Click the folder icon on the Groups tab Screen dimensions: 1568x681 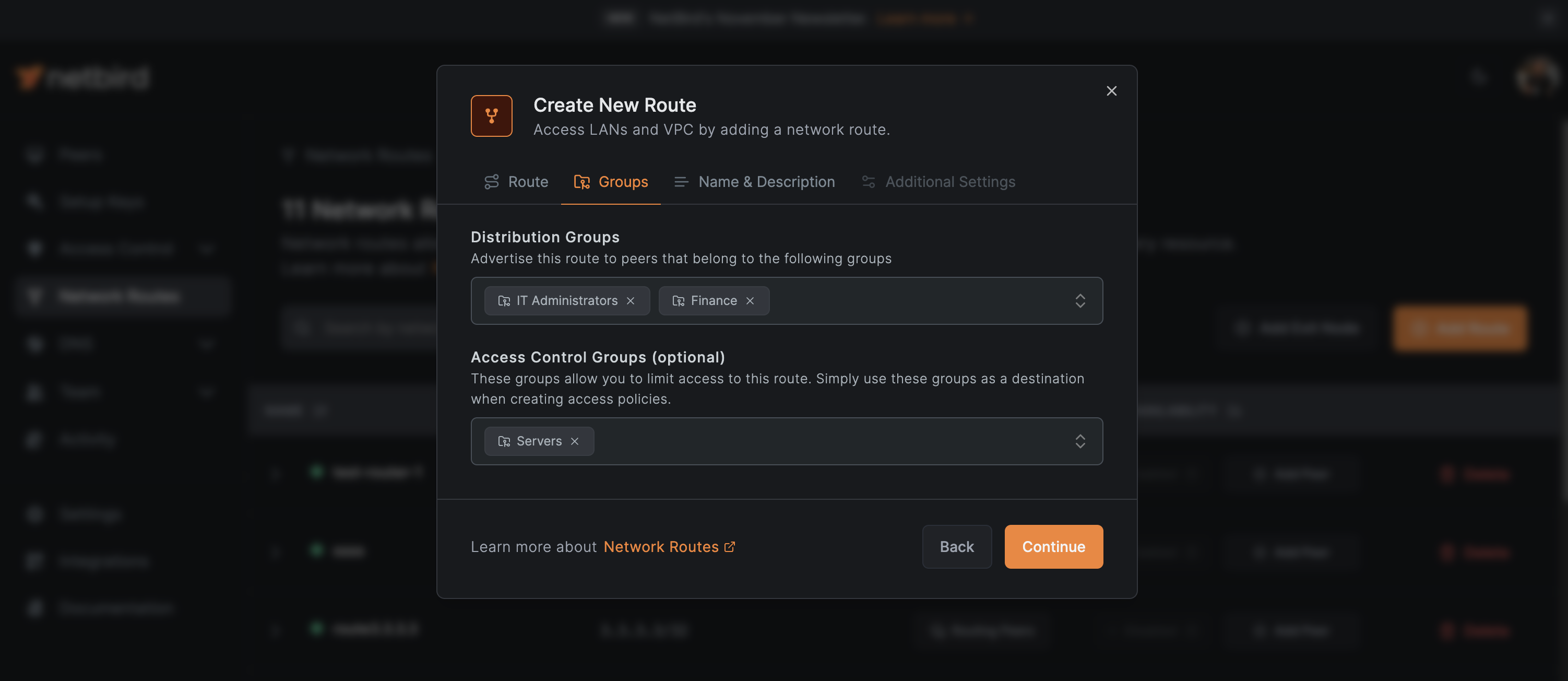(582, 182)
